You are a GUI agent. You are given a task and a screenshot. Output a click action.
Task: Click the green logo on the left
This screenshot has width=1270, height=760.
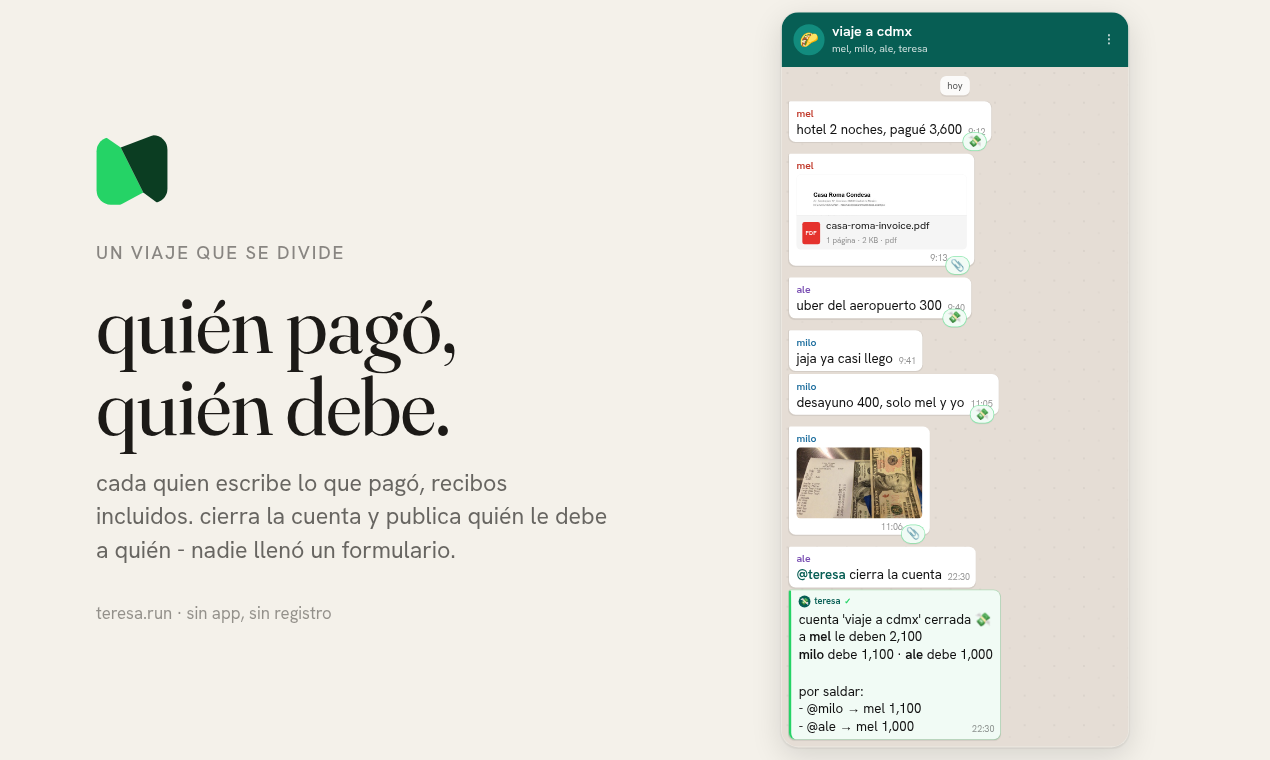(x=132, y=170)
